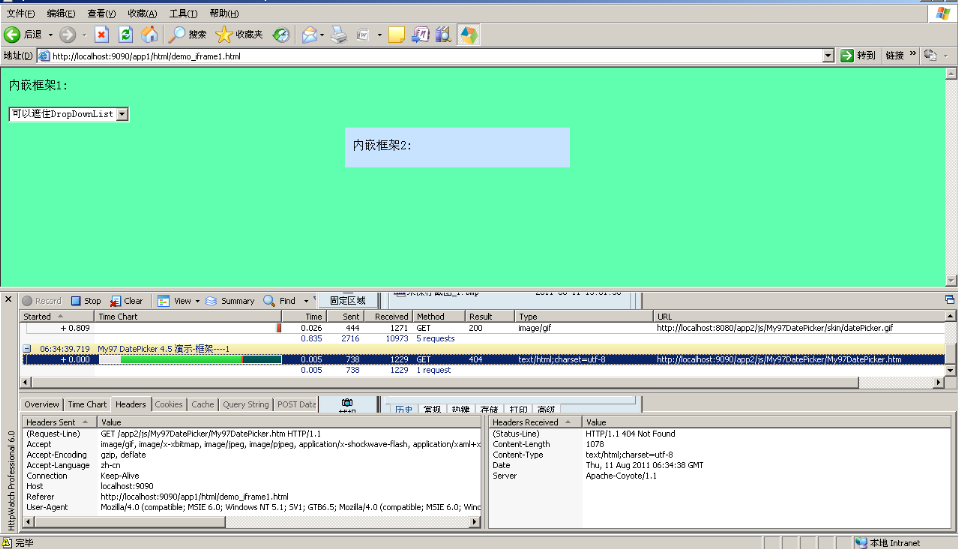The image size is (958, 549).
Task: Click the 内嵌框架2 blue frame
Action: coord(457,147)
